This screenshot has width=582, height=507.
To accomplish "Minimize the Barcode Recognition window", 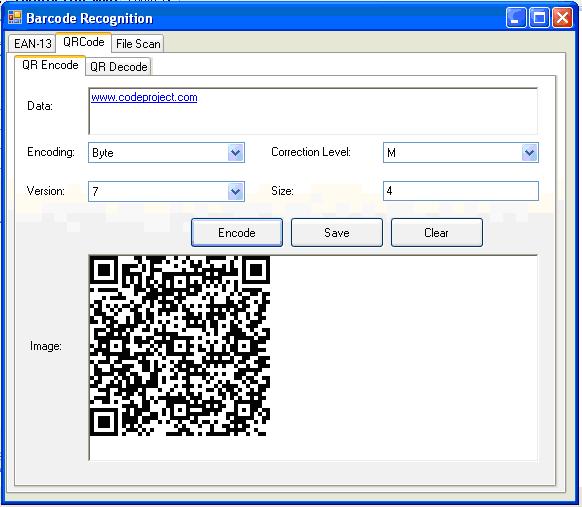I will click(516, 17).
